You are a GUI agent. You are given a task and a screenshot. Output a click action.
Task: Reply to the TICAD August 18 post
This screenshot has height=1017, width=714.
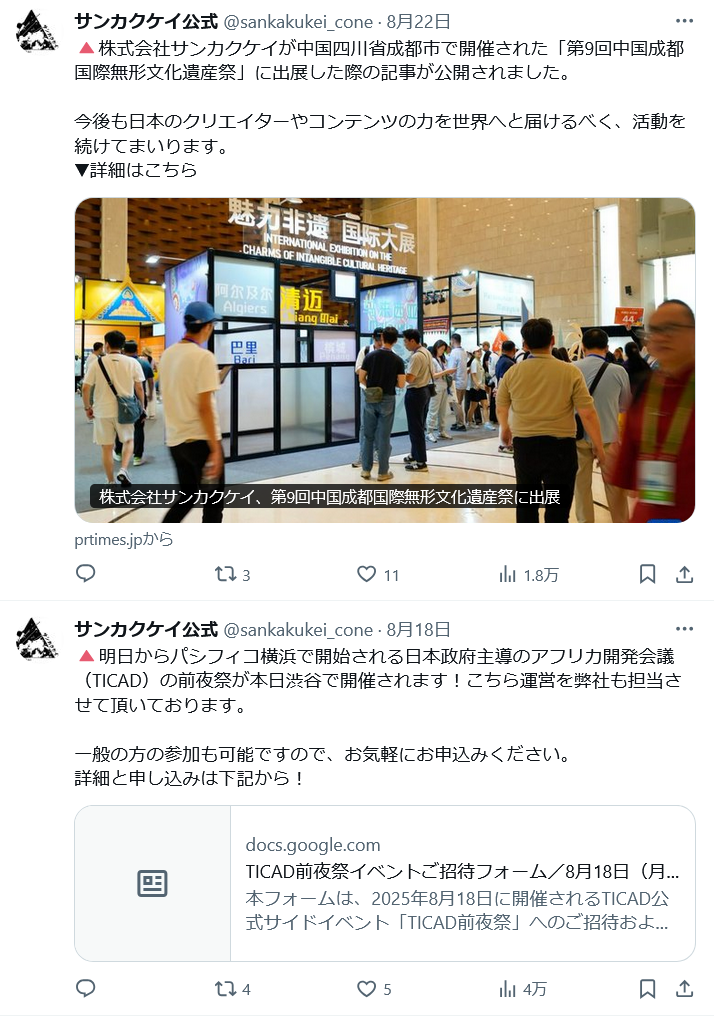pyautogui.click(x=86, y=988)
